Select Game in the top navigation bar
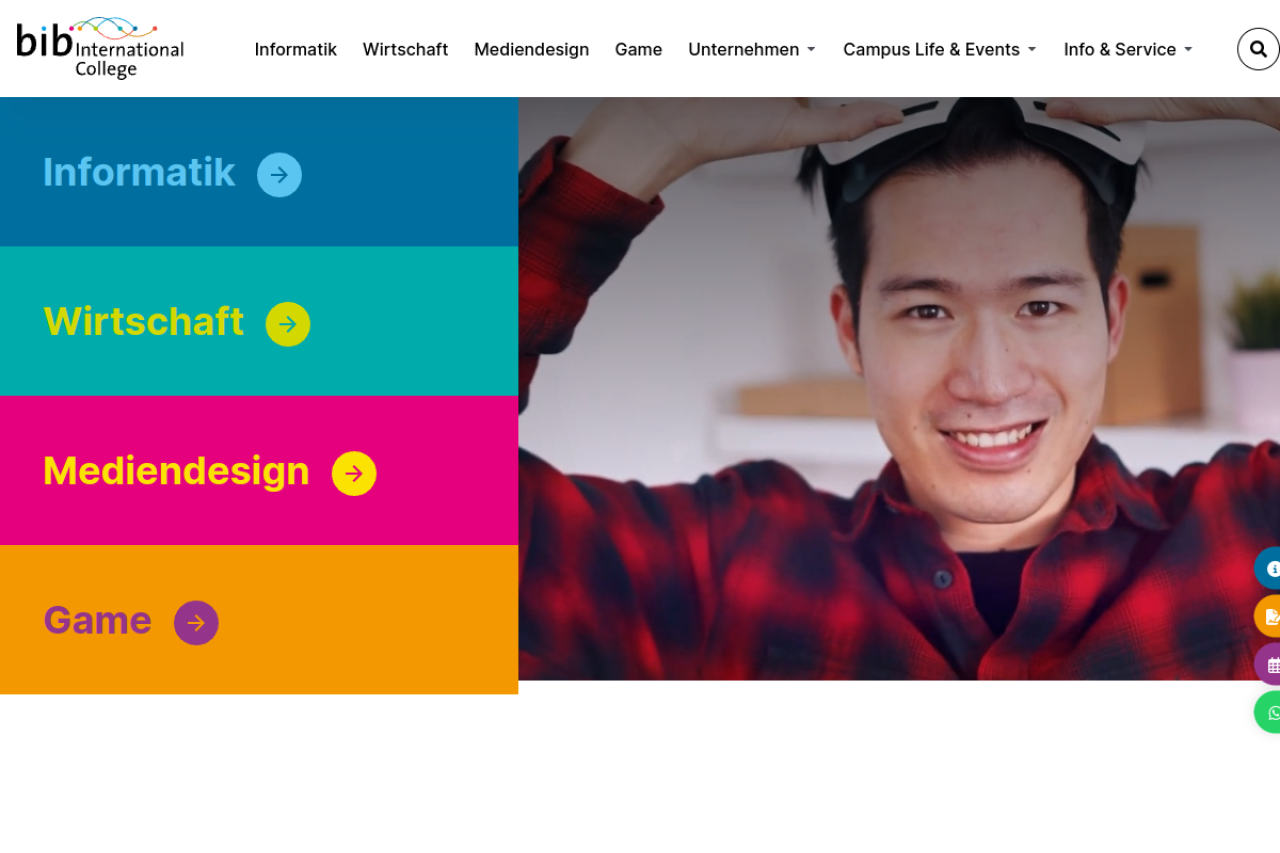 [x=638, y=49]
